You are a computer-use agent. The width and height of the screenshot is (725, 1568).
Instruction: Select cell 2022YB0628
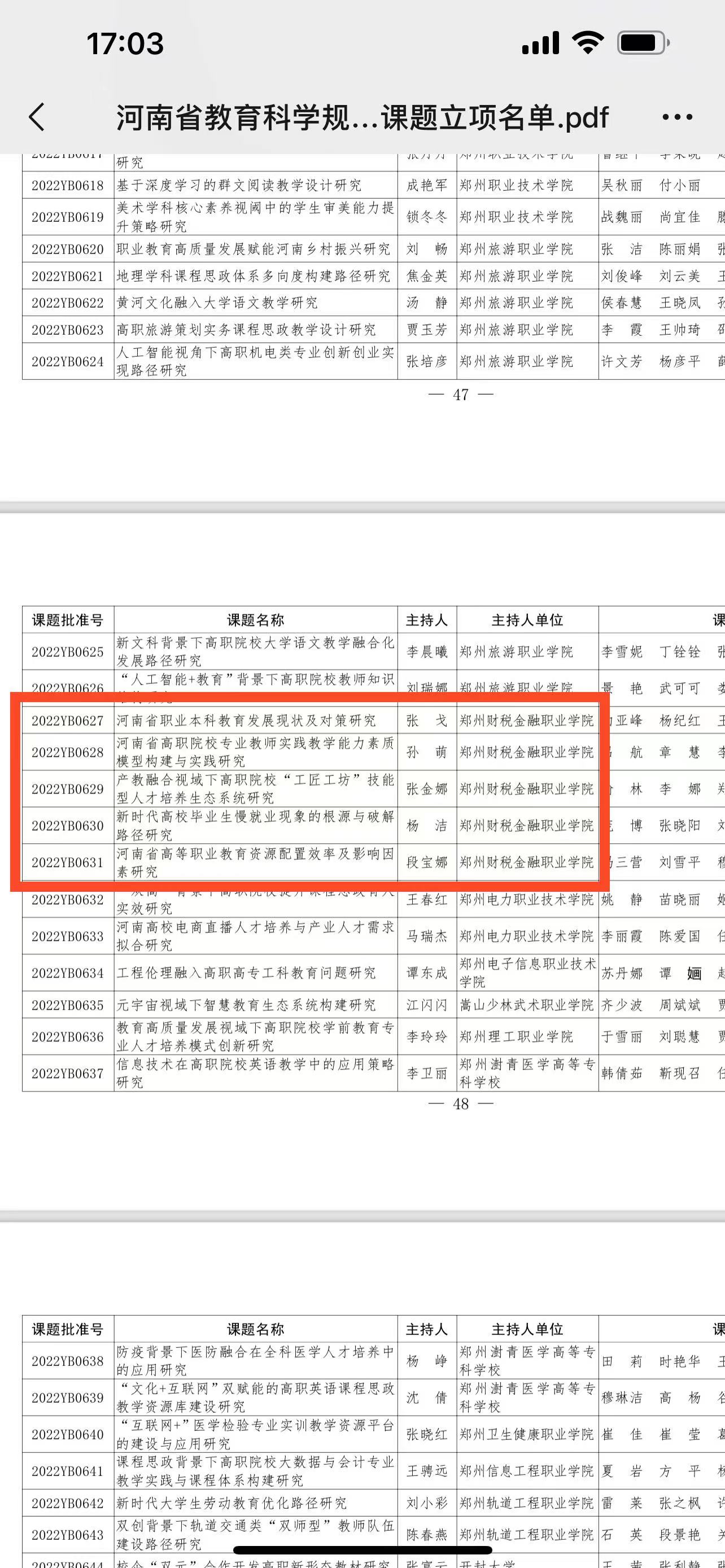pos(68,753)
